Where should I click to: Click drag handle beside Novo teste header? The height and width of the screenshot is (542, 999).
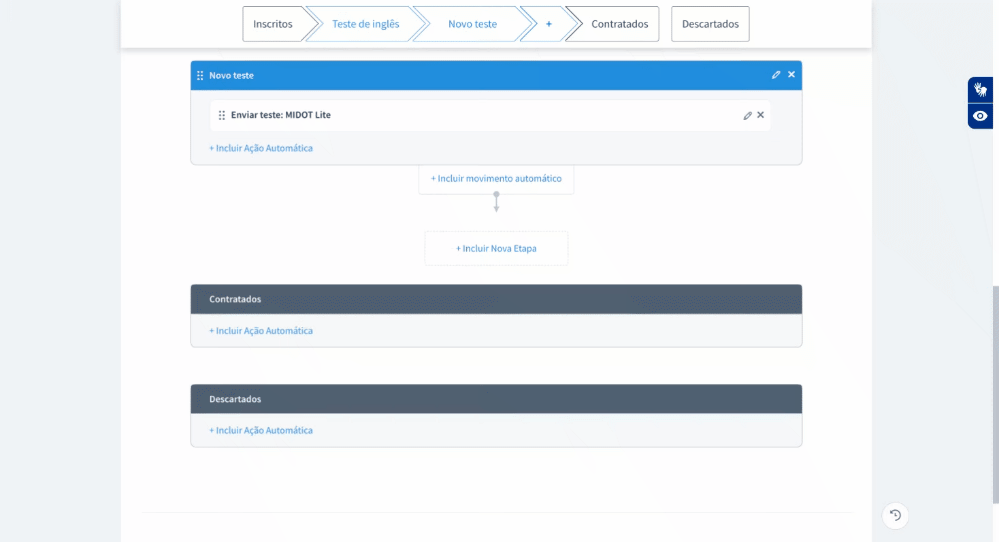point(200,75)
